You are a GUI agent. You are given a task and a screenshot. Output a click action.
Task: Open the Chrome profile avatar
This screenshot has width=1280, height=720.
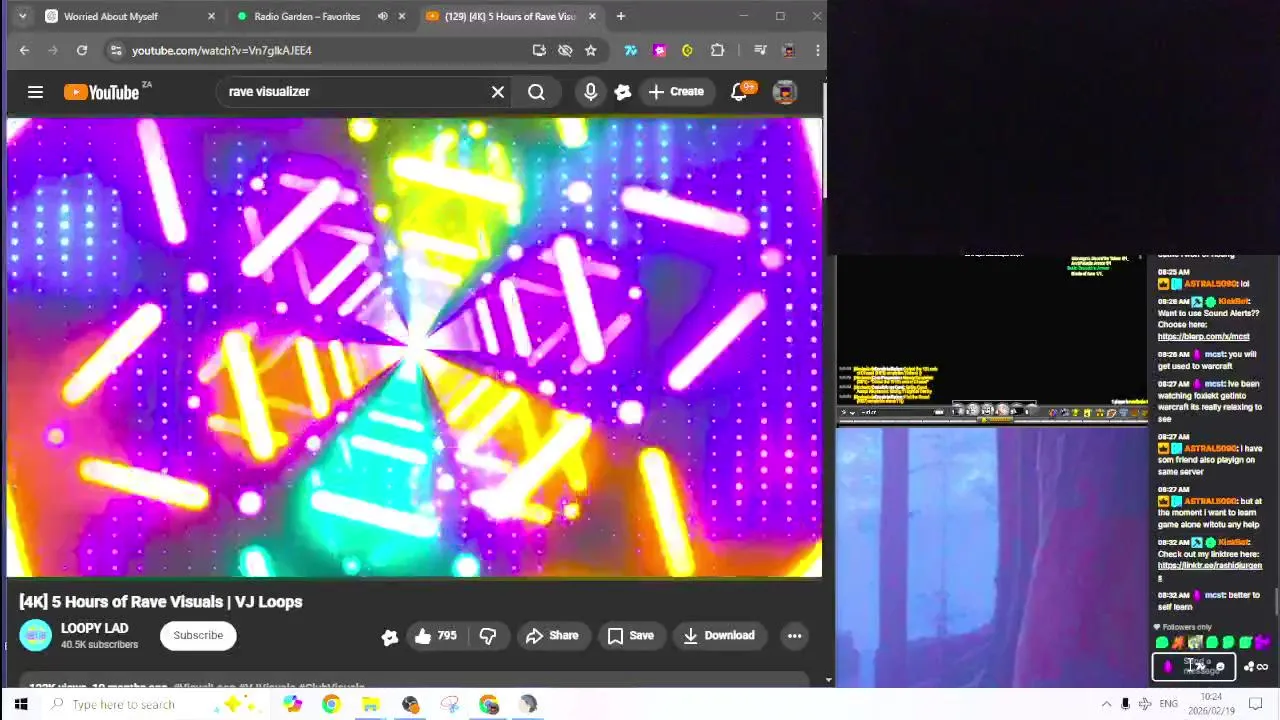(x=788, y=50)
